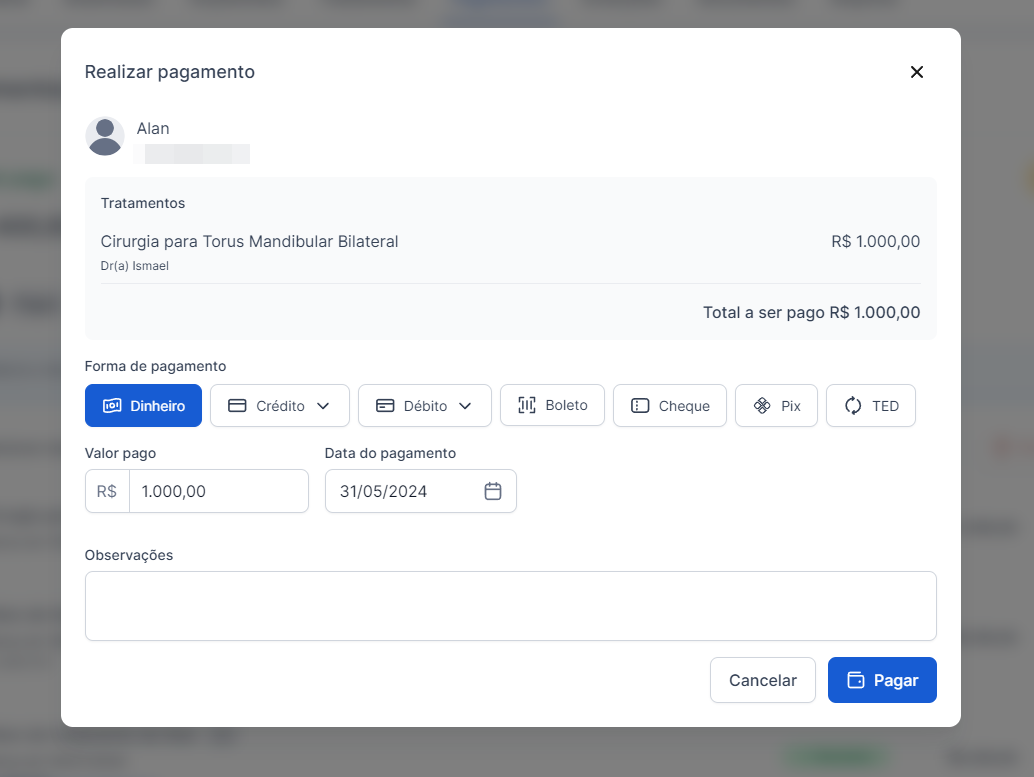Click the Pix diamond icon
The image size is (1034, 777).
click(x=762, y=406)
